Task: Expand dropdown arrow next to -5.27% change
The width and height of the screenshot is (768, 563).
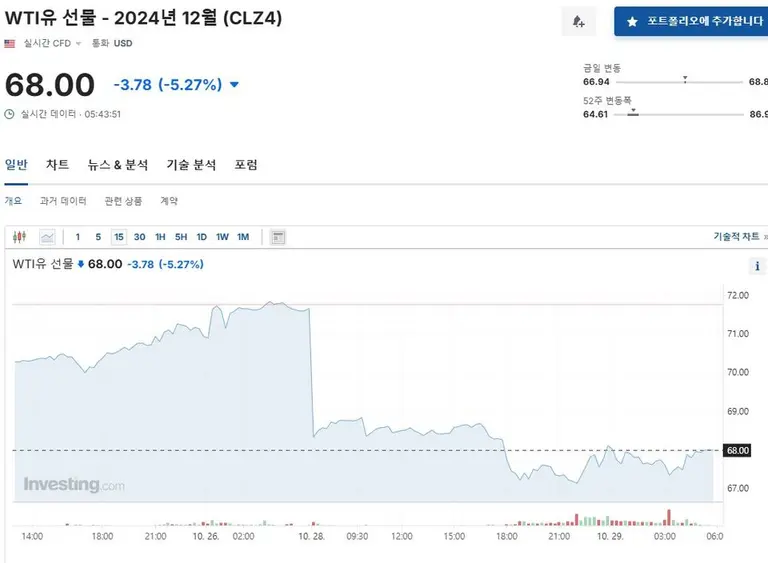Action: click(235, 85)
